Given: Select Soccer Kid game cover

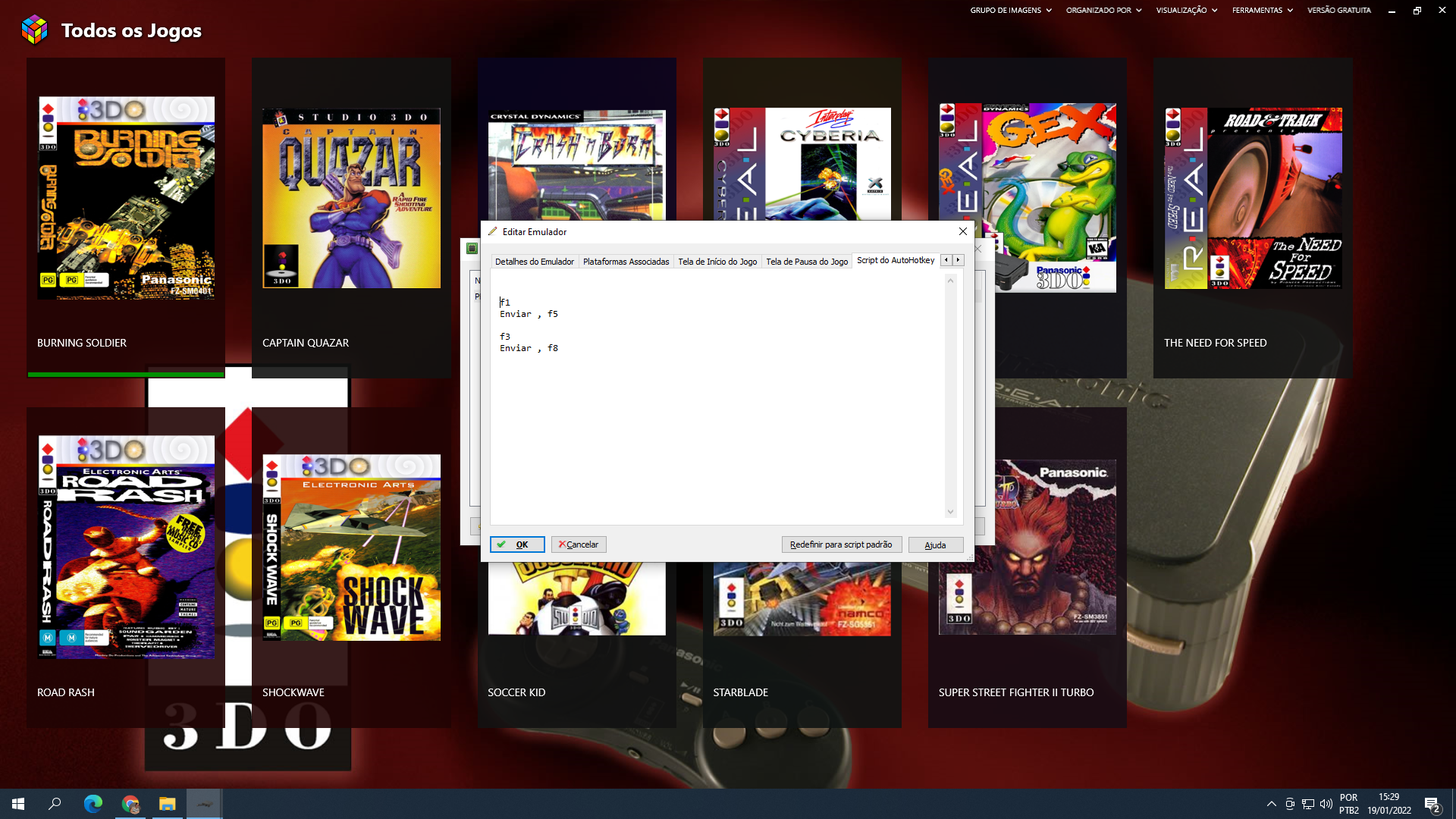Looking at the screenshot, I should pyautogui.click(x=576, y=599).
